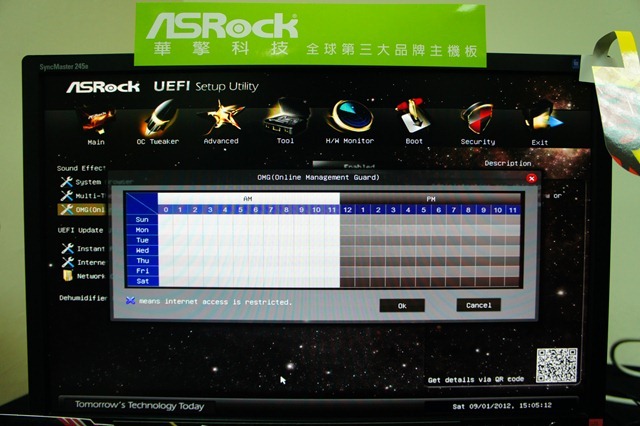The width and height of the screenshot is (640, 426).
Task: Toggle Sunday PM 12 o'clock cell
Action: coord(347,220)
